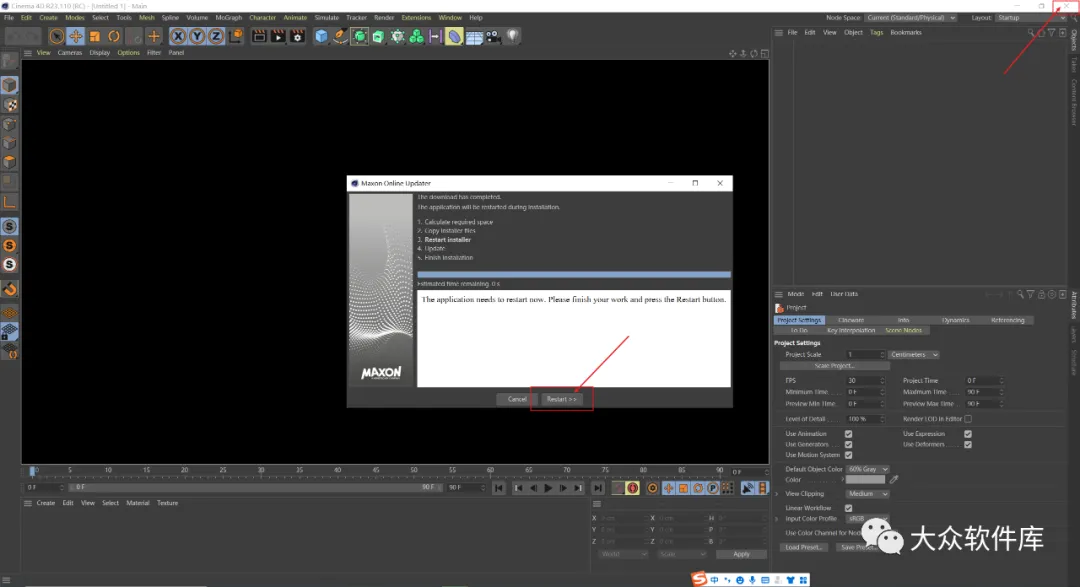Image resolution: width=1080 pixels, height=587 pixels.
Task: Toggle the X axis lock icon
Action: (x=178, y=36)
